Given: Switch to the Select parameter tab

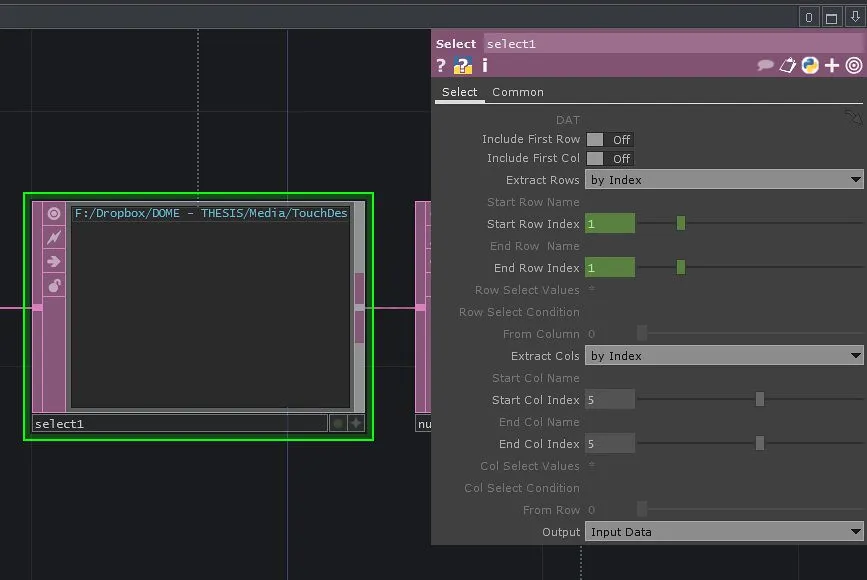Looking at the screenshot, I should pyautogui.click(x=459, y=92).
